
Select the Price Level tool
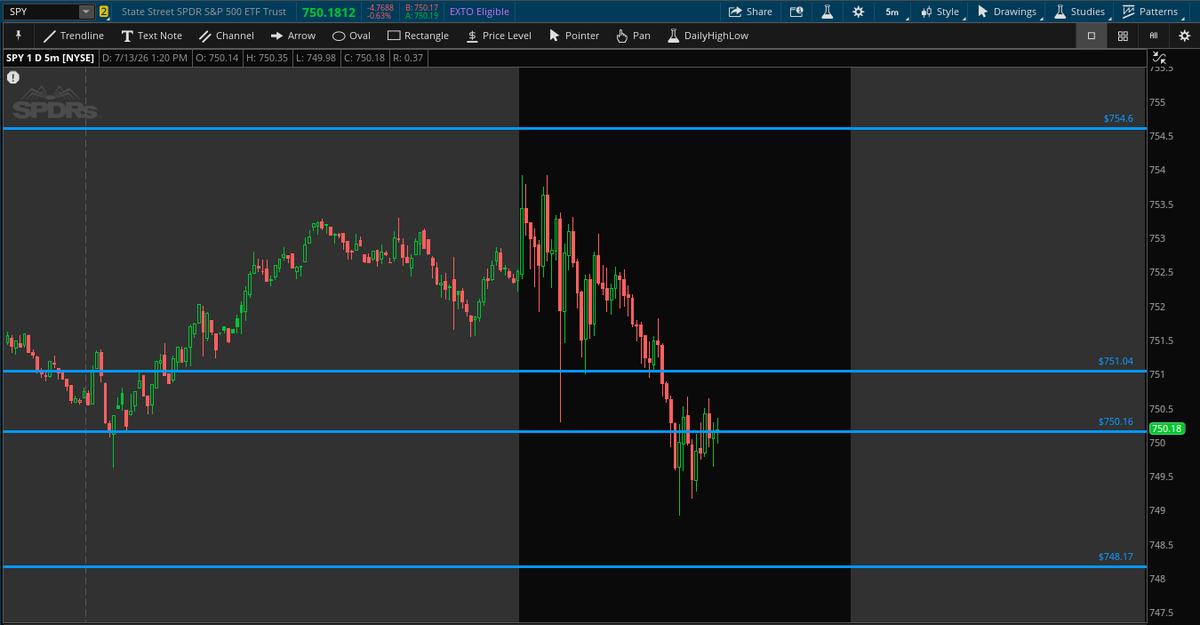499,35
